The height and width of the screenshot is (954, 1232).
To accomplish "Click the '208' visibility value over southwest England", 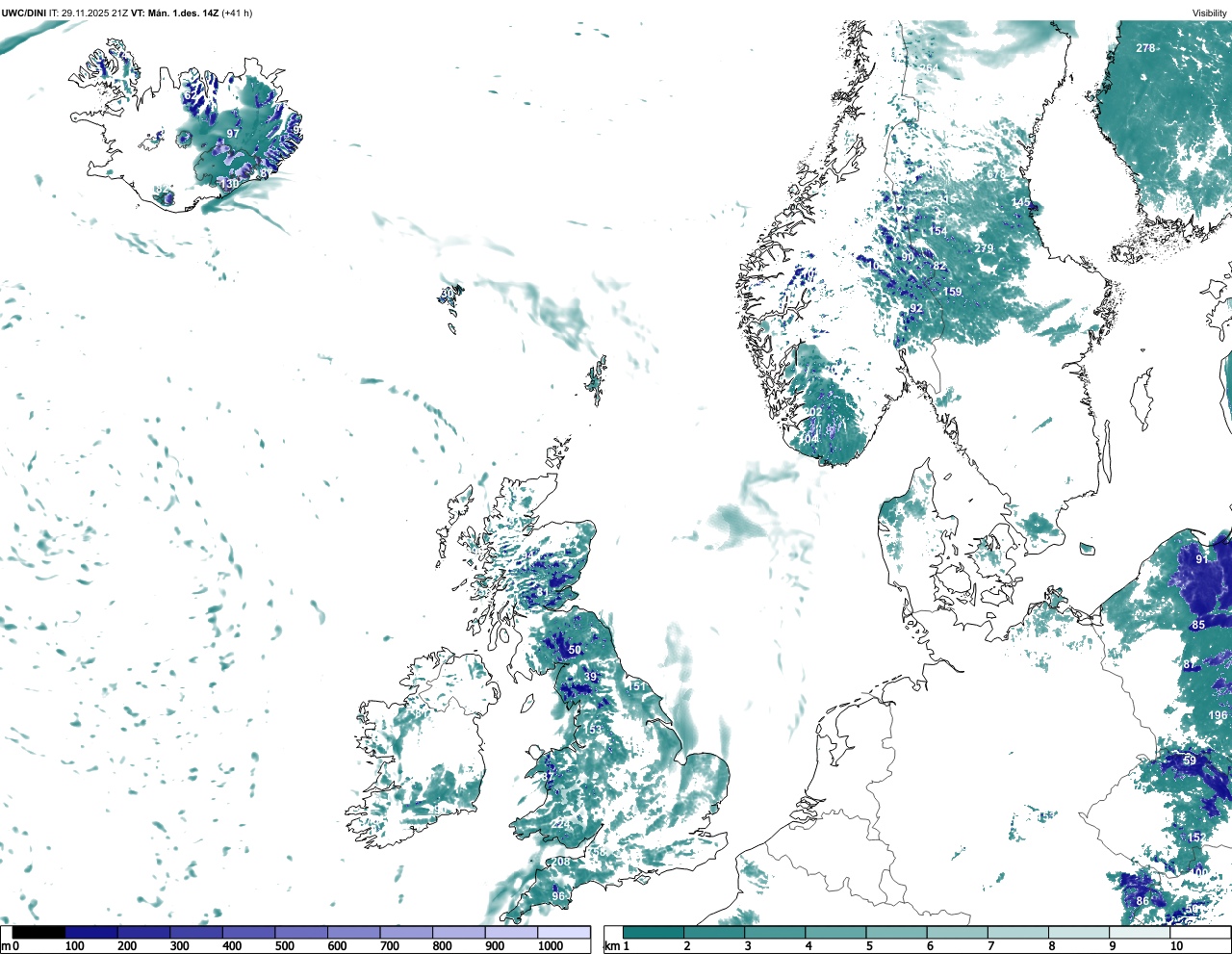I will tap(561, 862).
